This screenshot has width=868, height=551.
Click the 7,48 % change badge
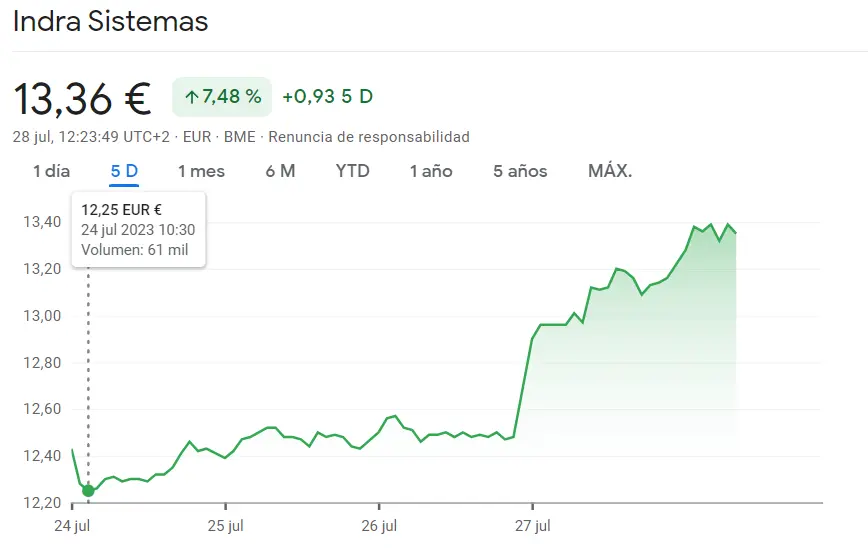click(222, 97)
